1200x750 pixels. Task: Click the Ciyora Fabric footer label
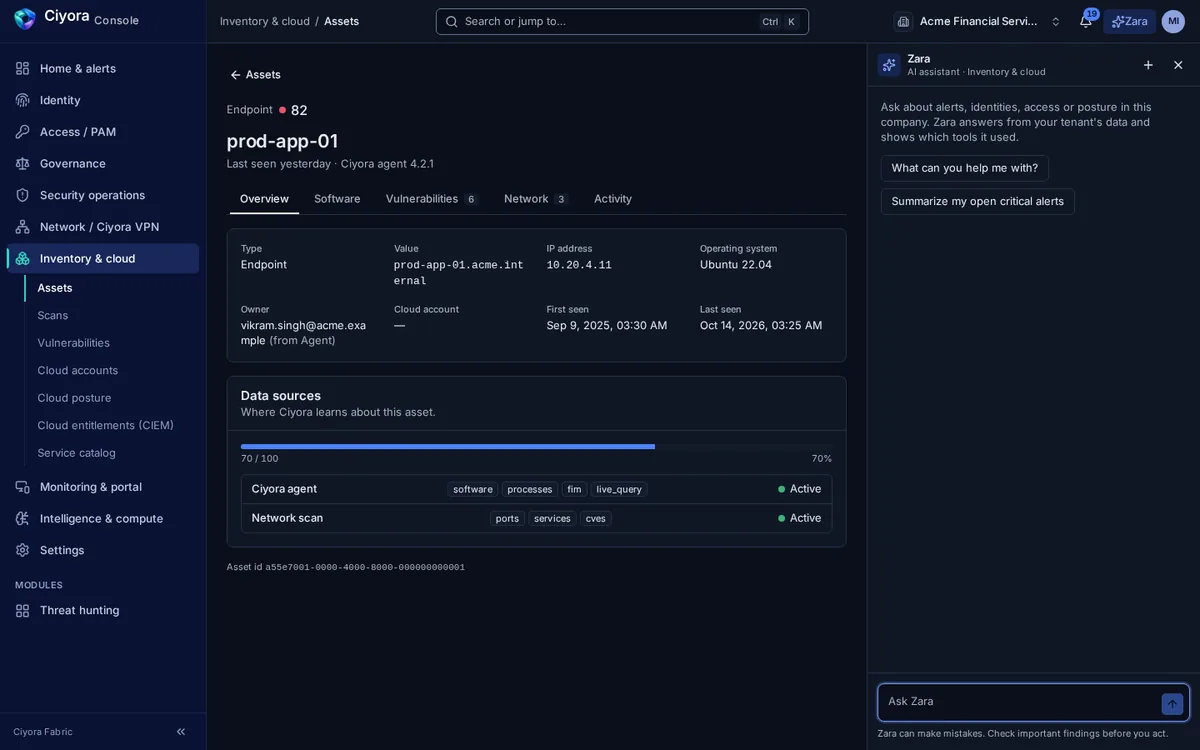pos(43,732)
